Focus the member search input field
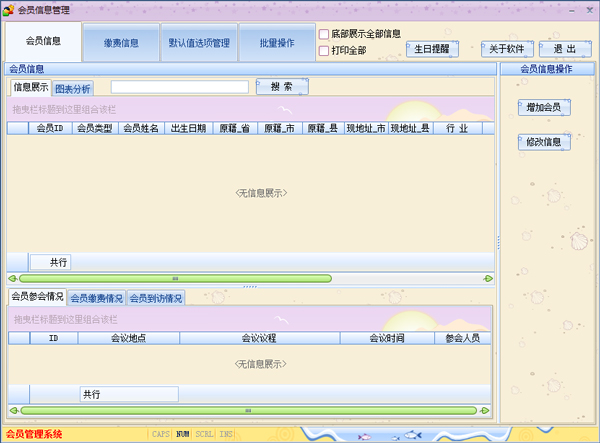The width and height of the screenshot is (600, 443). point(180,87)
